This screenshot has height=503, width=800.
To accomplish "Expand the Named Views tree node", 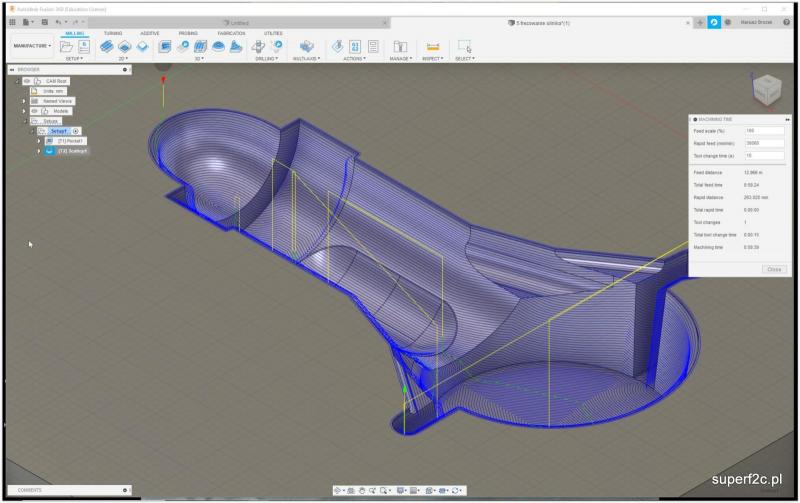I will pyautogui.click(x=24, y=101).
